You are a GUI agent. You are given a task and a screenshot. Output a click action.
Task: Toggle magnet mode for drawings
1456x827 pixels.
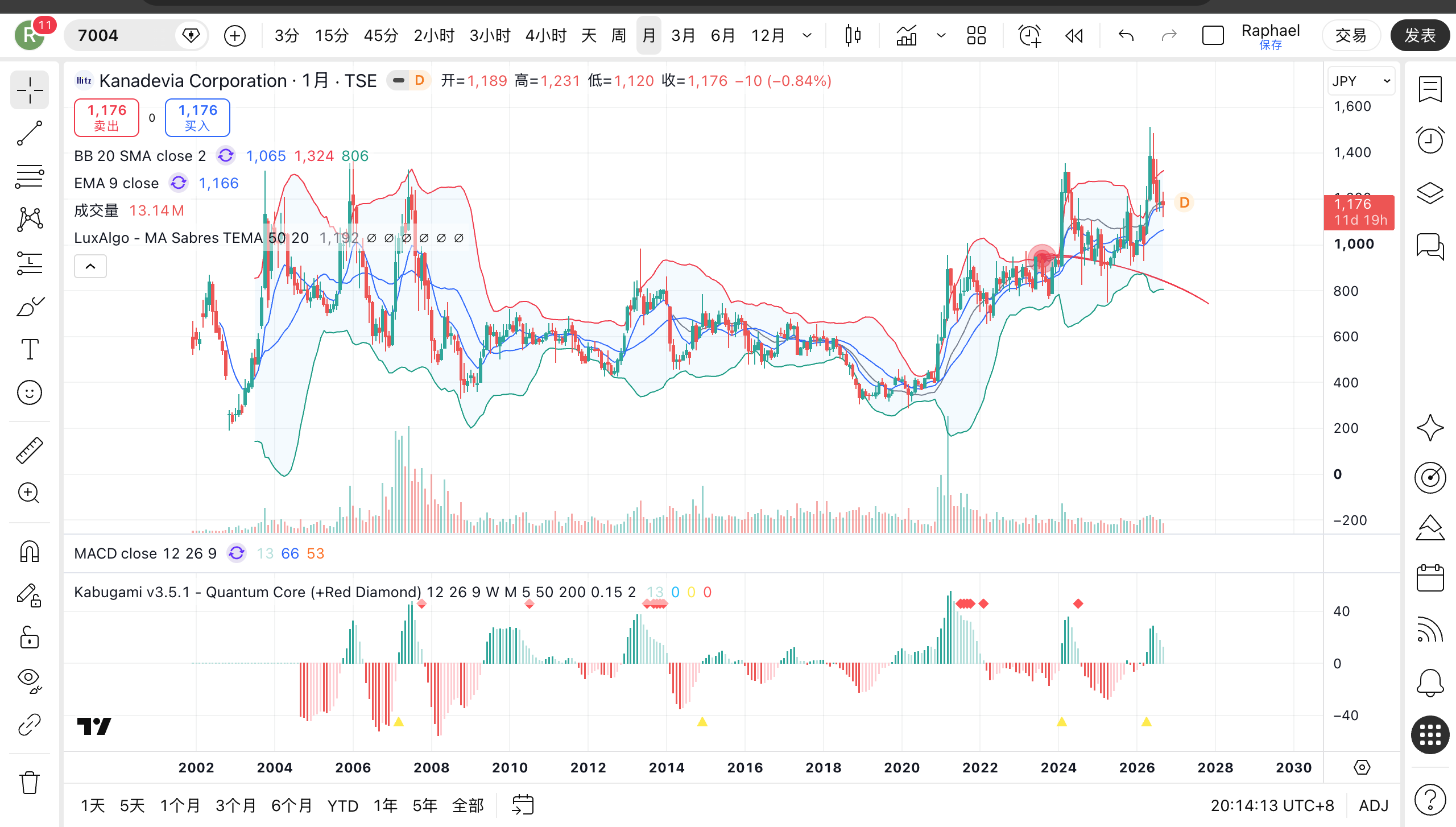point(30,552)
